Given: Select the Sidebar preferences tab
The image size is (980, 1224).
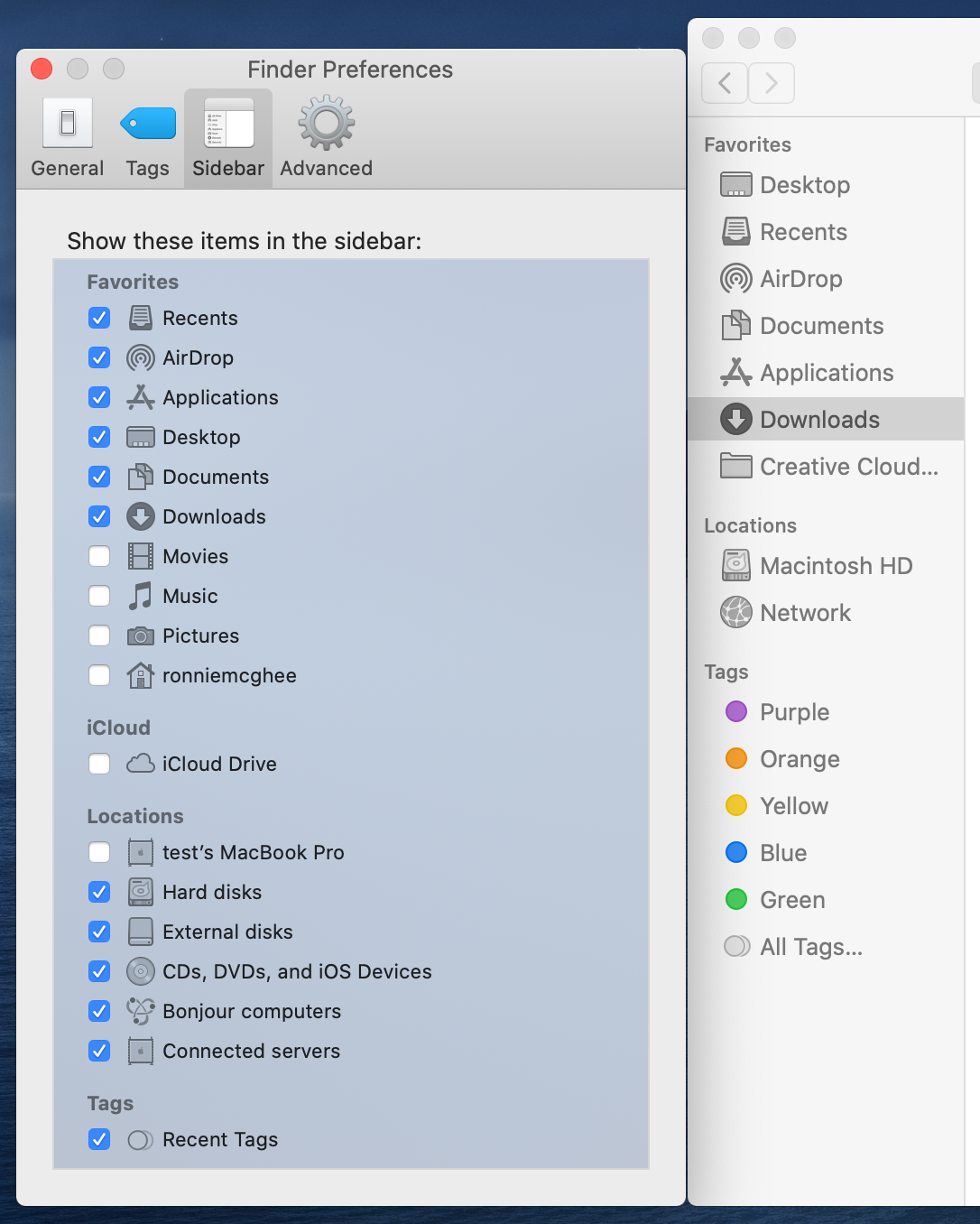Looking at the screenshot, I should point(228,138).
